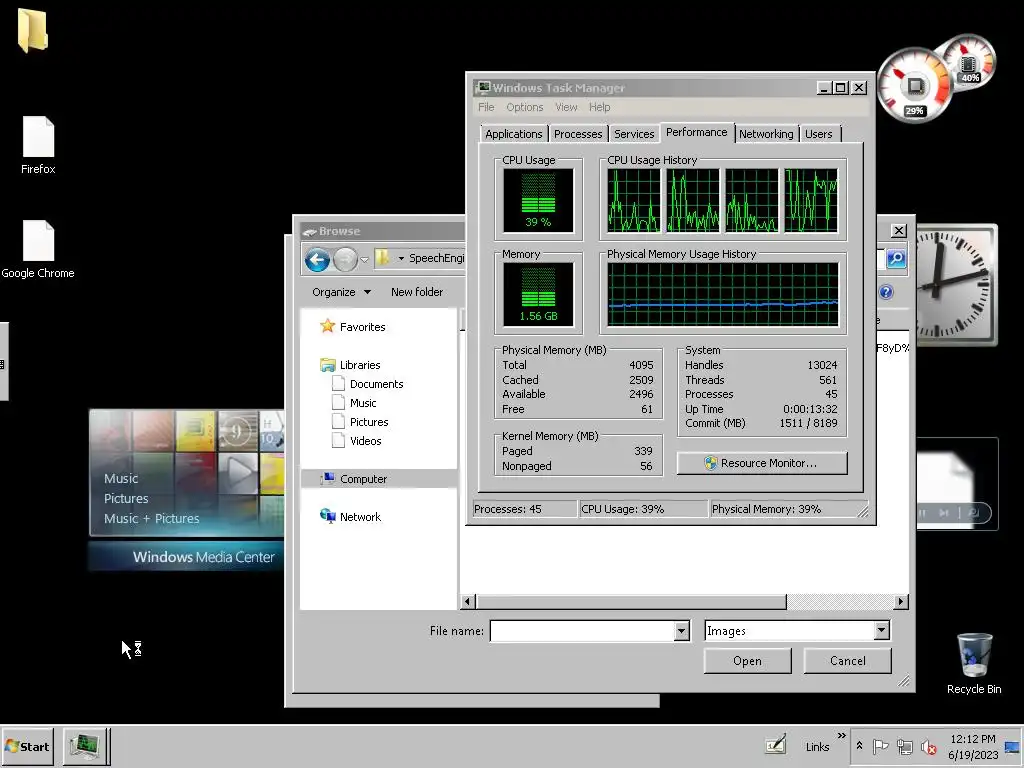
Task: Open the View menu in Task Manager
Action: coord(566,107)
